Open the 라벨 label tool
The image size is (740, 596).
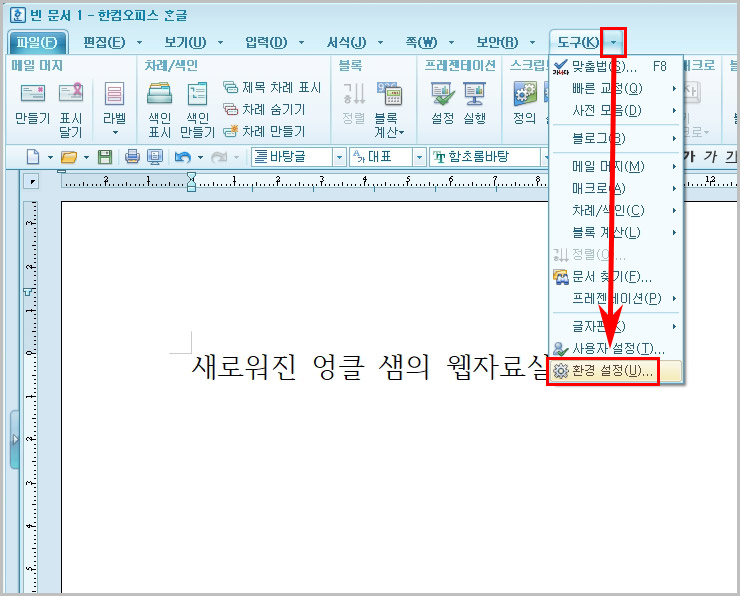(114, 109)
